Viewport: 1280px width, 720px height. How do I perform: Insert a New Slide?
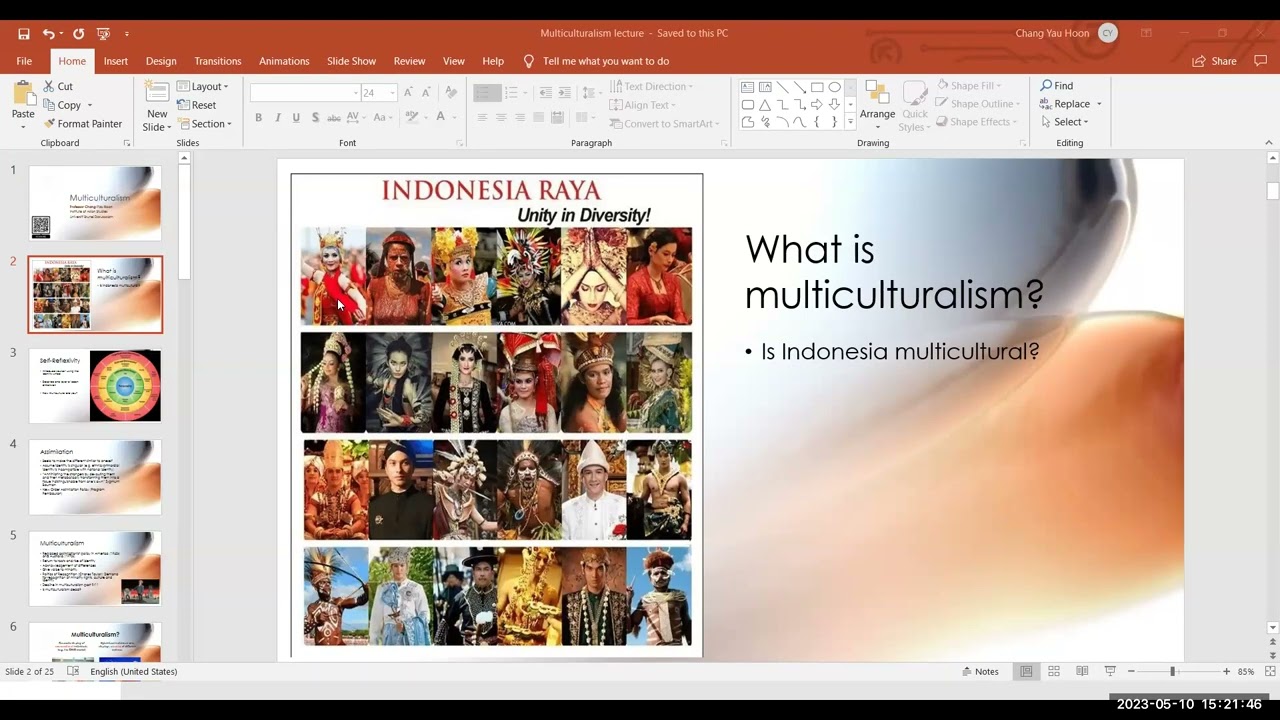tap(157, 106)
